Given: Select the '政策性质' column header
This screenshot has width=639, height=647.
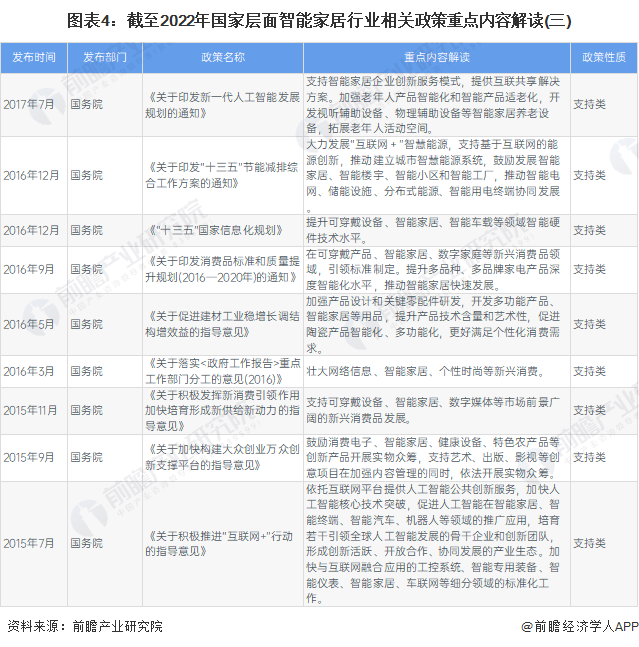Looking at the screenshot, I should [604, 57].
